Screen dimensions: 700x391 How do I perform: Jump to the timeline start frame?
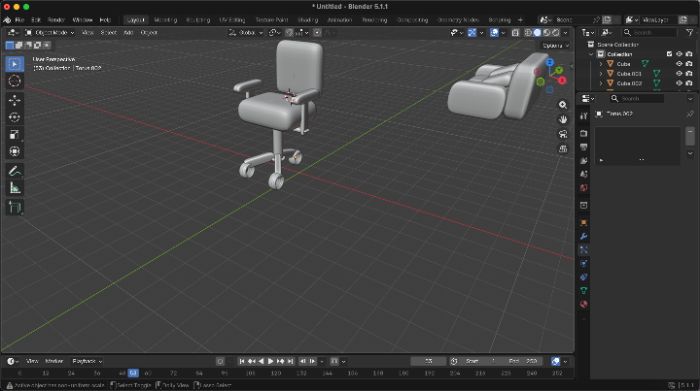pyautogui.click(x=242, y=361)
